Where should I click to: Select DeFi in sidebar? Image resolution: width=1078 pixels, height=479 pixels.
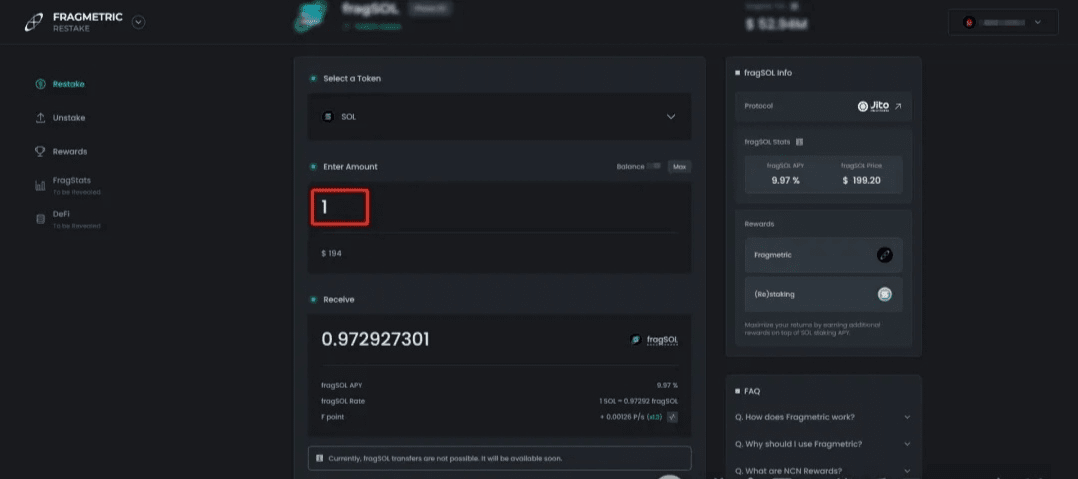[61, 214]
